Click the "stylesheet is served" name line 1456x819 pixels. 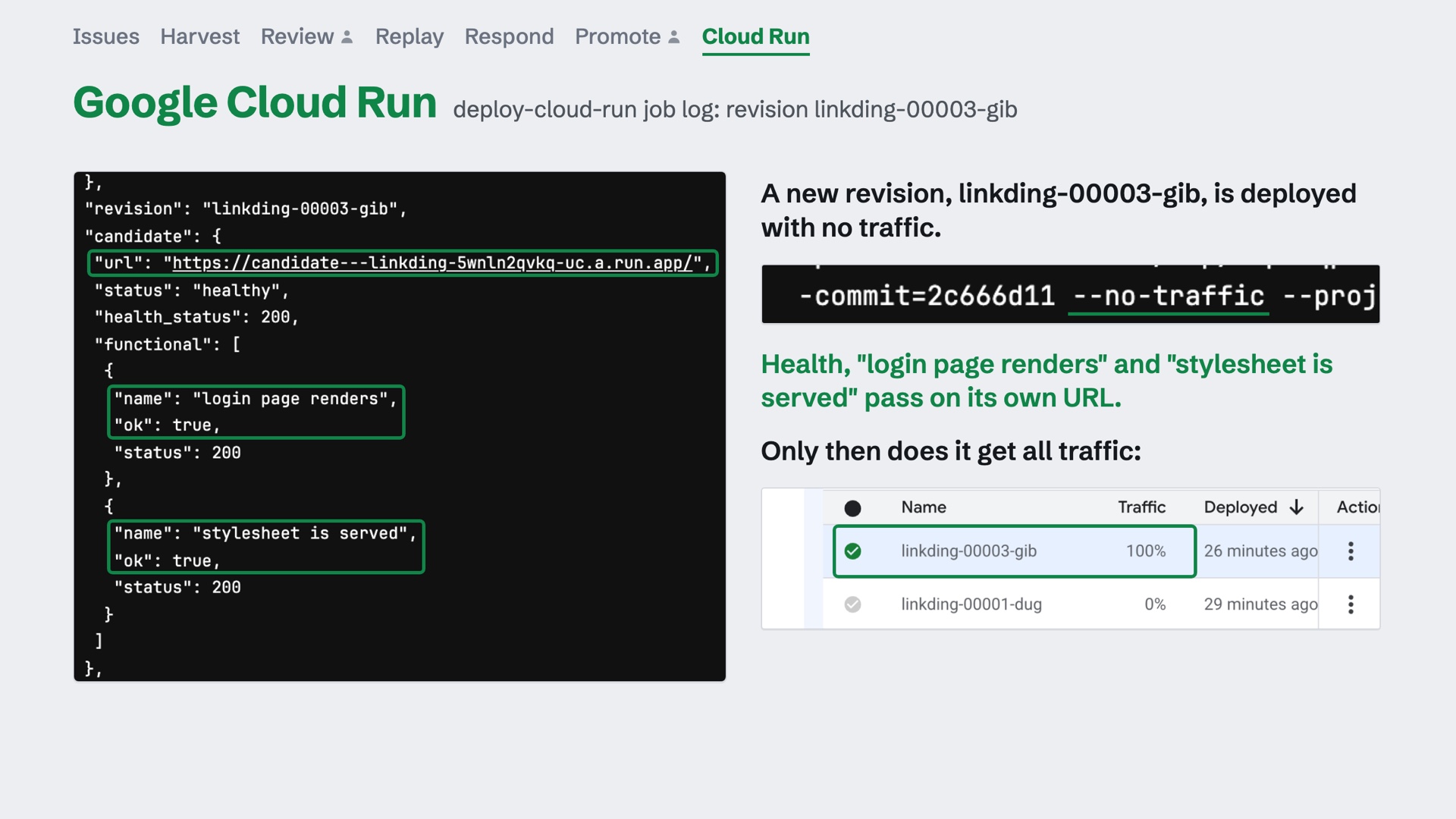tap(265, 534)
